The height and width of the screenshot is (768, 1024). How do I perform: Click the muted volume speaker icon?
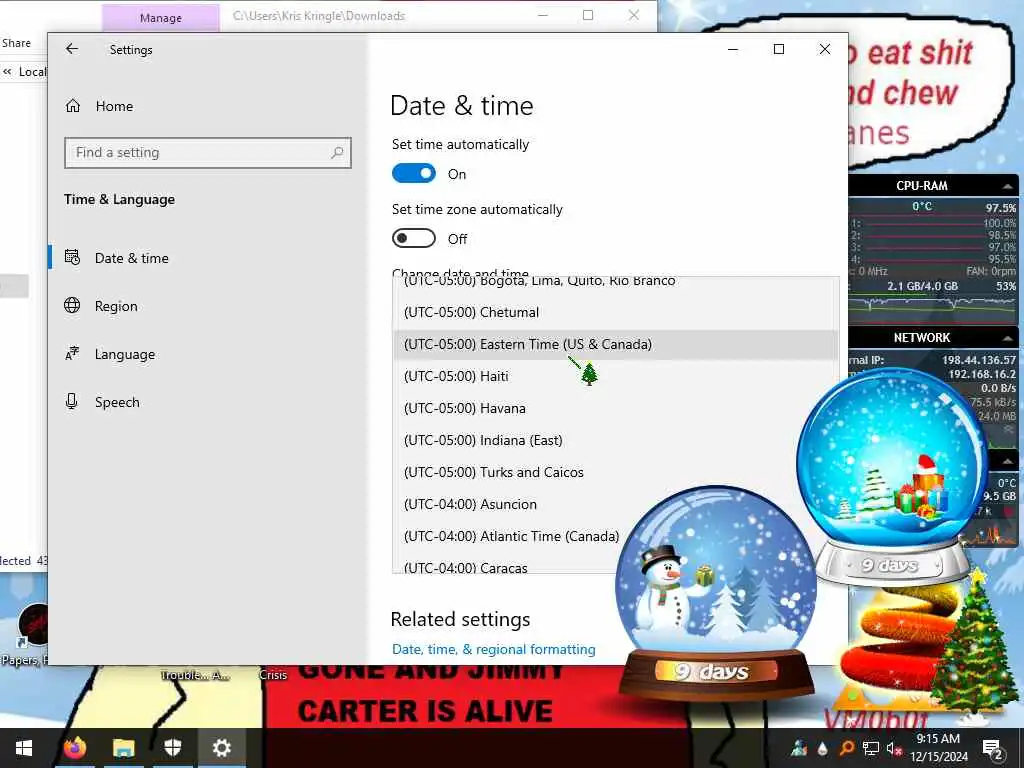(894, 748)
